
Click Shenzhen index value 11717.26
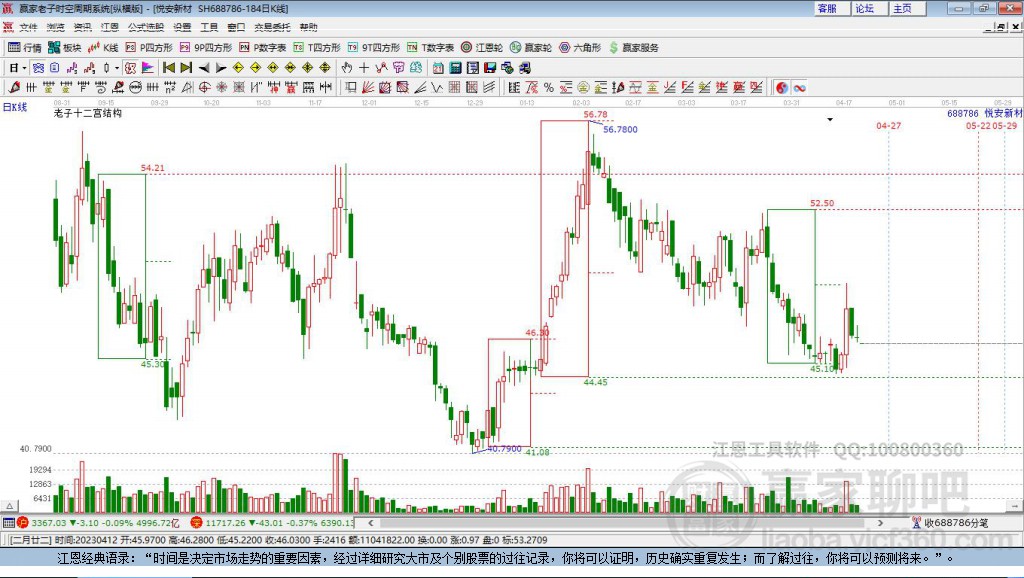pos(225,523)
